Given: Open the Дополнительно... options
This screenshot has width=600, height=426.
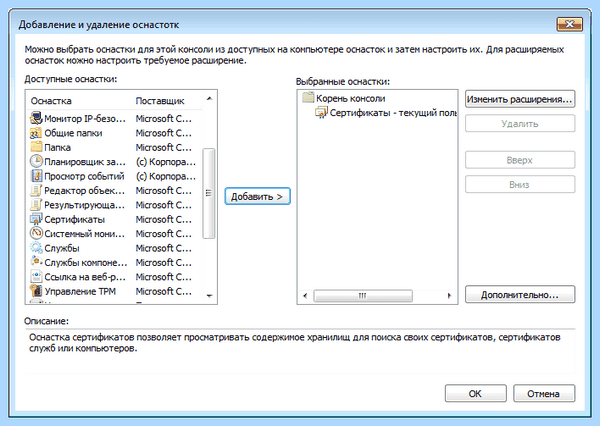Looking at the screenshot, I should (x=520, y=295).
